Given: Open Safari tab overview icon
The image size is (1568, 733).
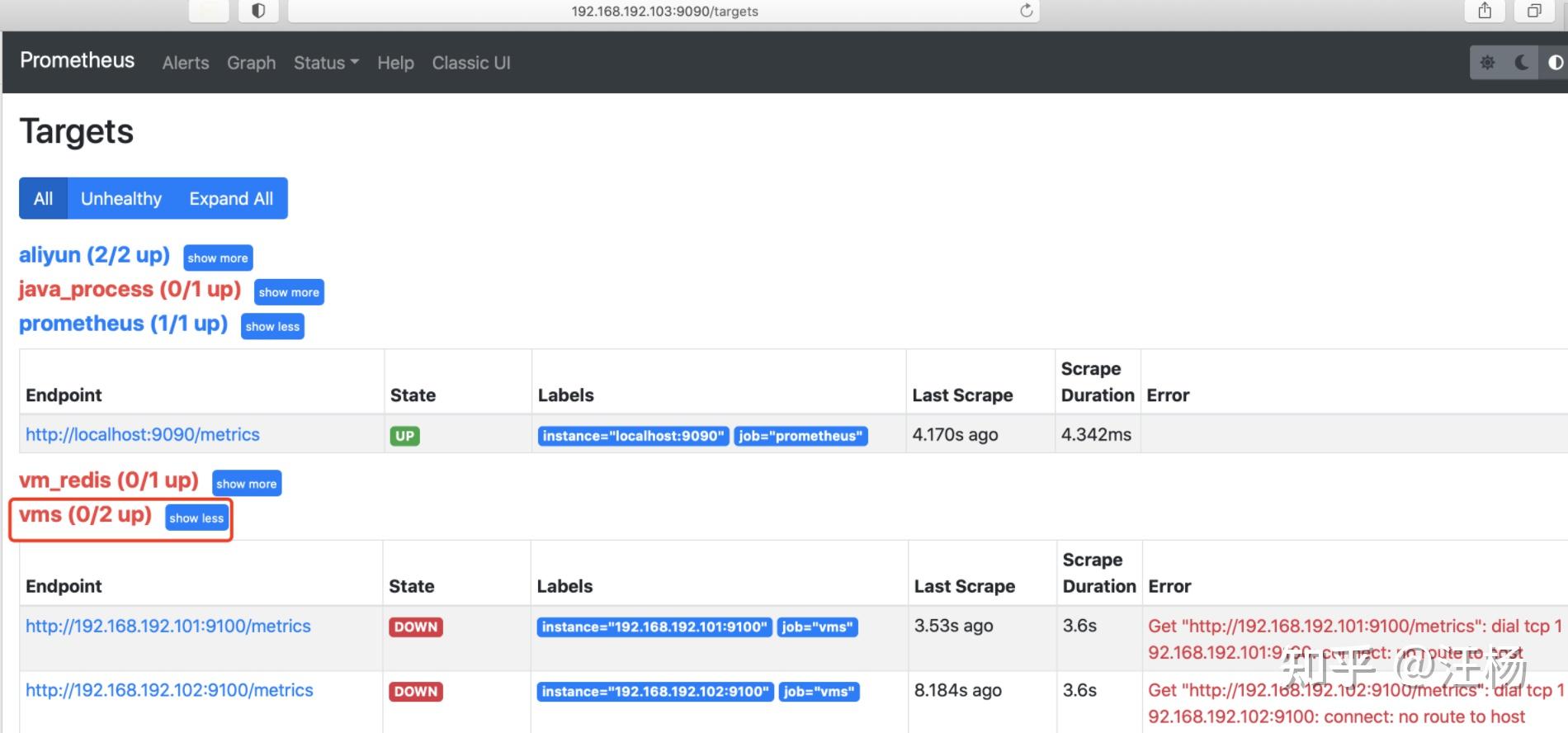Looking at the screenshot, I should [1534, 11].
